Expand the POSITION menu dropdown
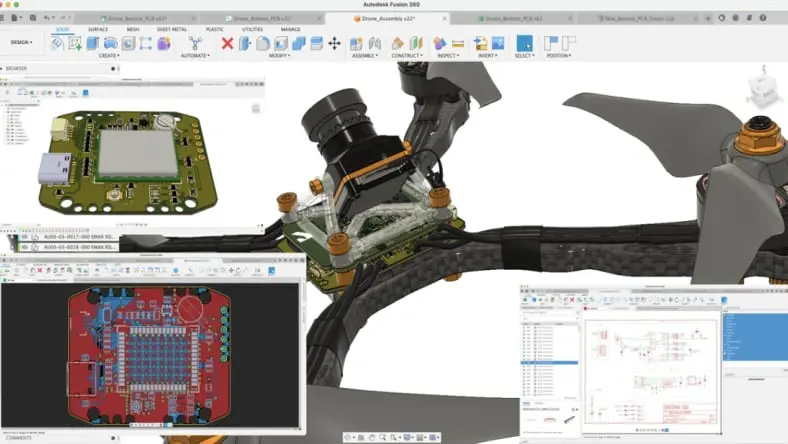Screen dimensions: 788x444 pyautogui.click(x=559, y=55)
